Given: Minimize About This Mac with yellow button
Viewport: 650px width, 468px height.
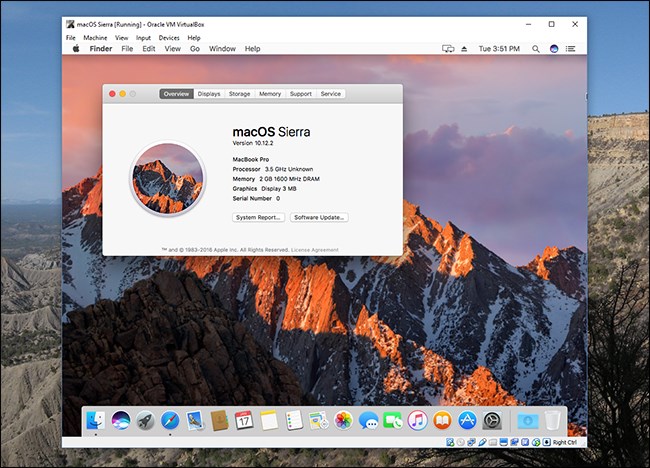Looking at the screenshot, I should click(123, 94).
